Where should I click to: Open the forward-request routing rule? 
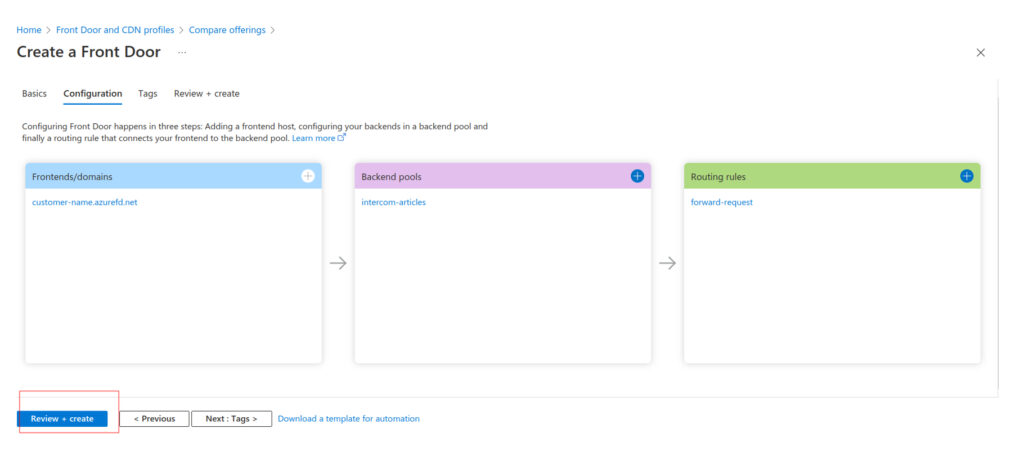[722, 202]
